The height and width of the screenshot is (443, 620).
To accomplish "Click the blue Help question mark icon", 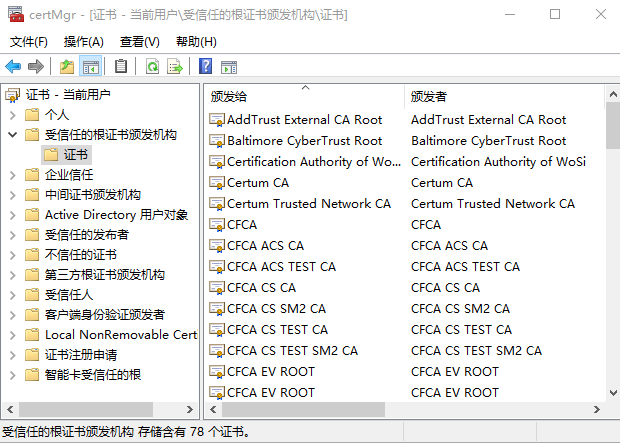I will coord(205,67).
